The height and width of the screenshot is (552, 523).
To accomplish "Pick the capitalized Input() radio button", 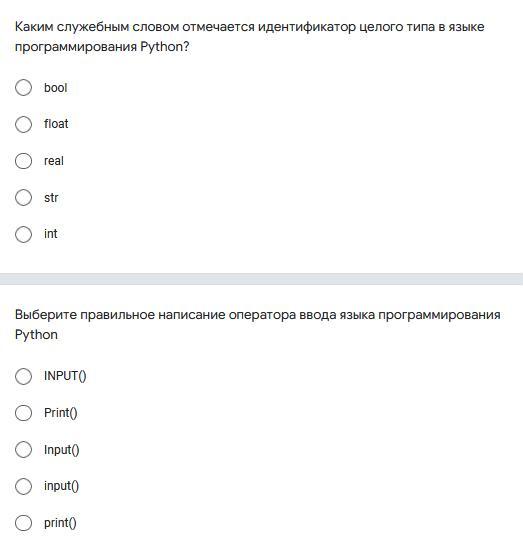I will point(23,450).
